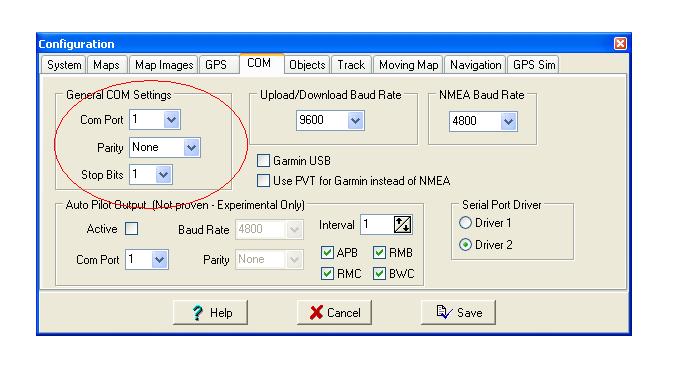Viewport: 680px width, 371px height.
Task: Check Use PVT for Garmin instead of NMEA
Action: tap(264, 181)
